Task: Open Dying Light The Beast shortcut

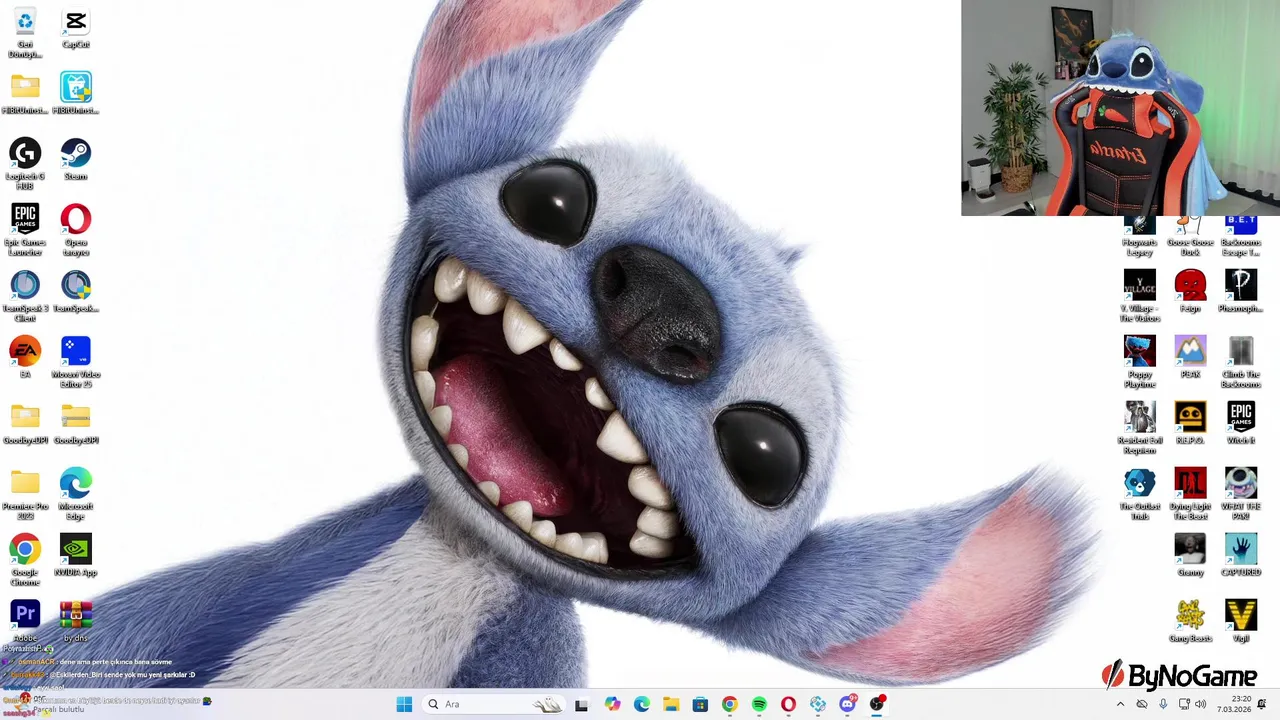Action: 1190,494
